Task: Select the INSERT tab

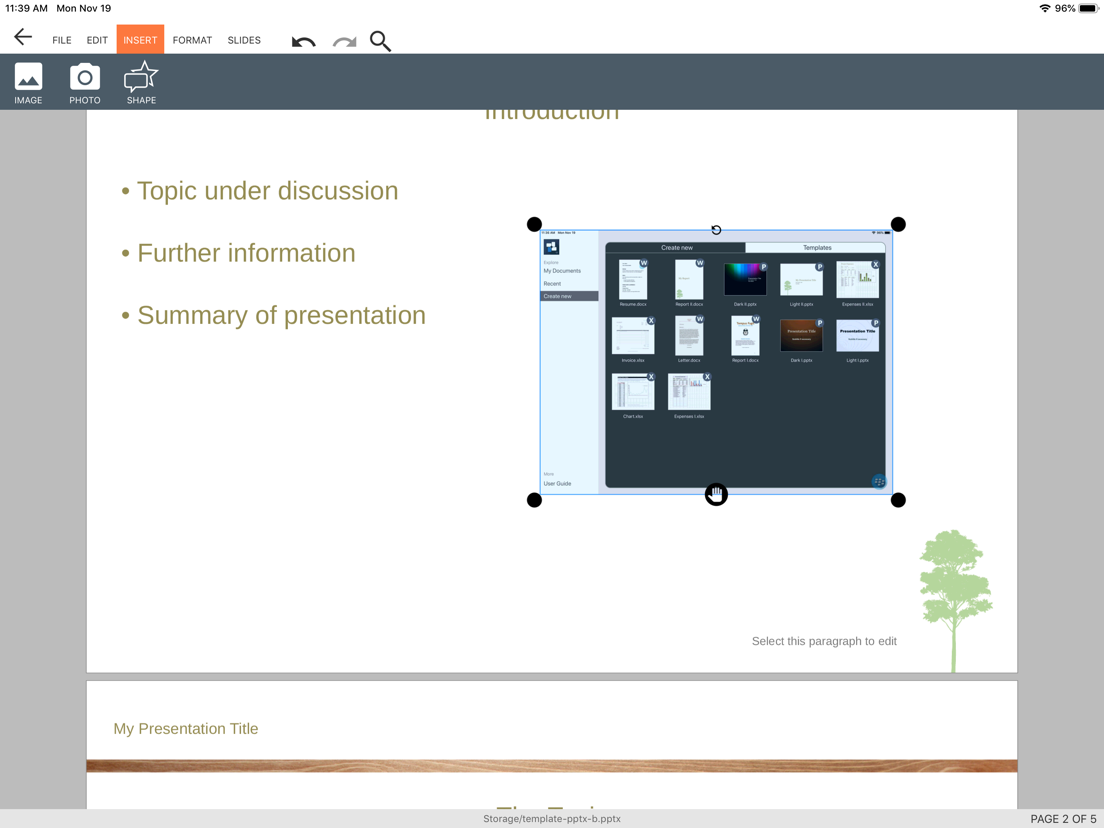Action: coord(140,39)
